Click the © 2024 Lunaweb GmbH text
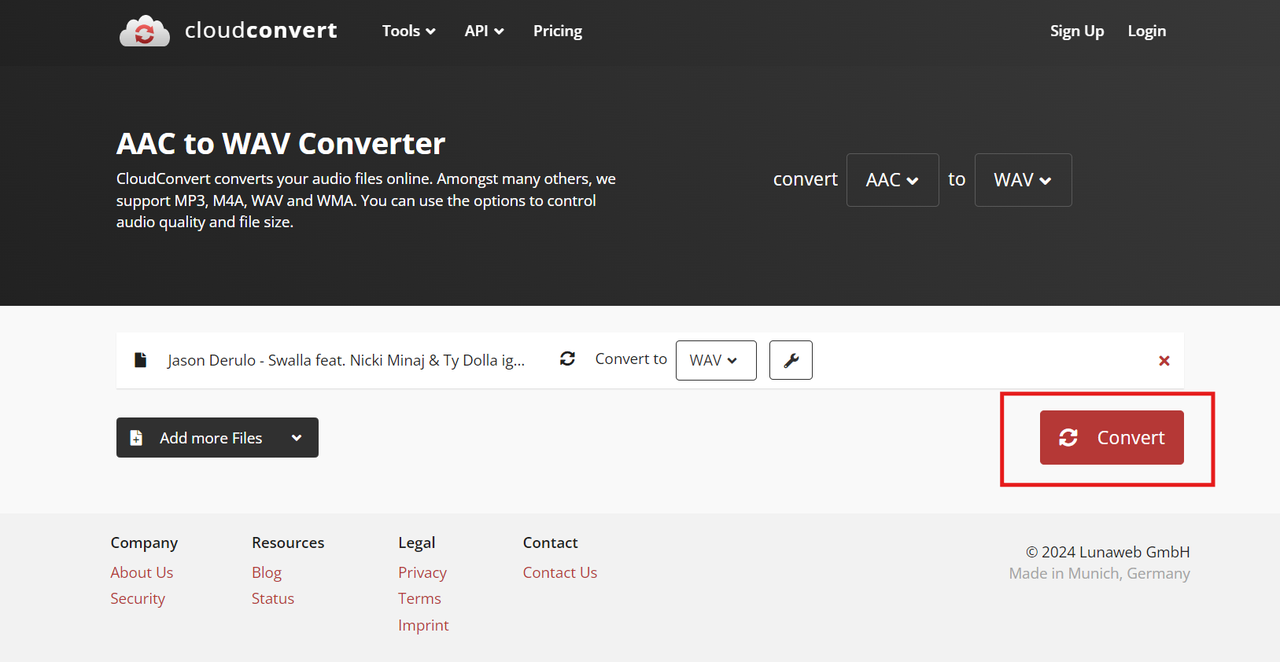The image size is (1280, 662). click(x=1108, y=552)
